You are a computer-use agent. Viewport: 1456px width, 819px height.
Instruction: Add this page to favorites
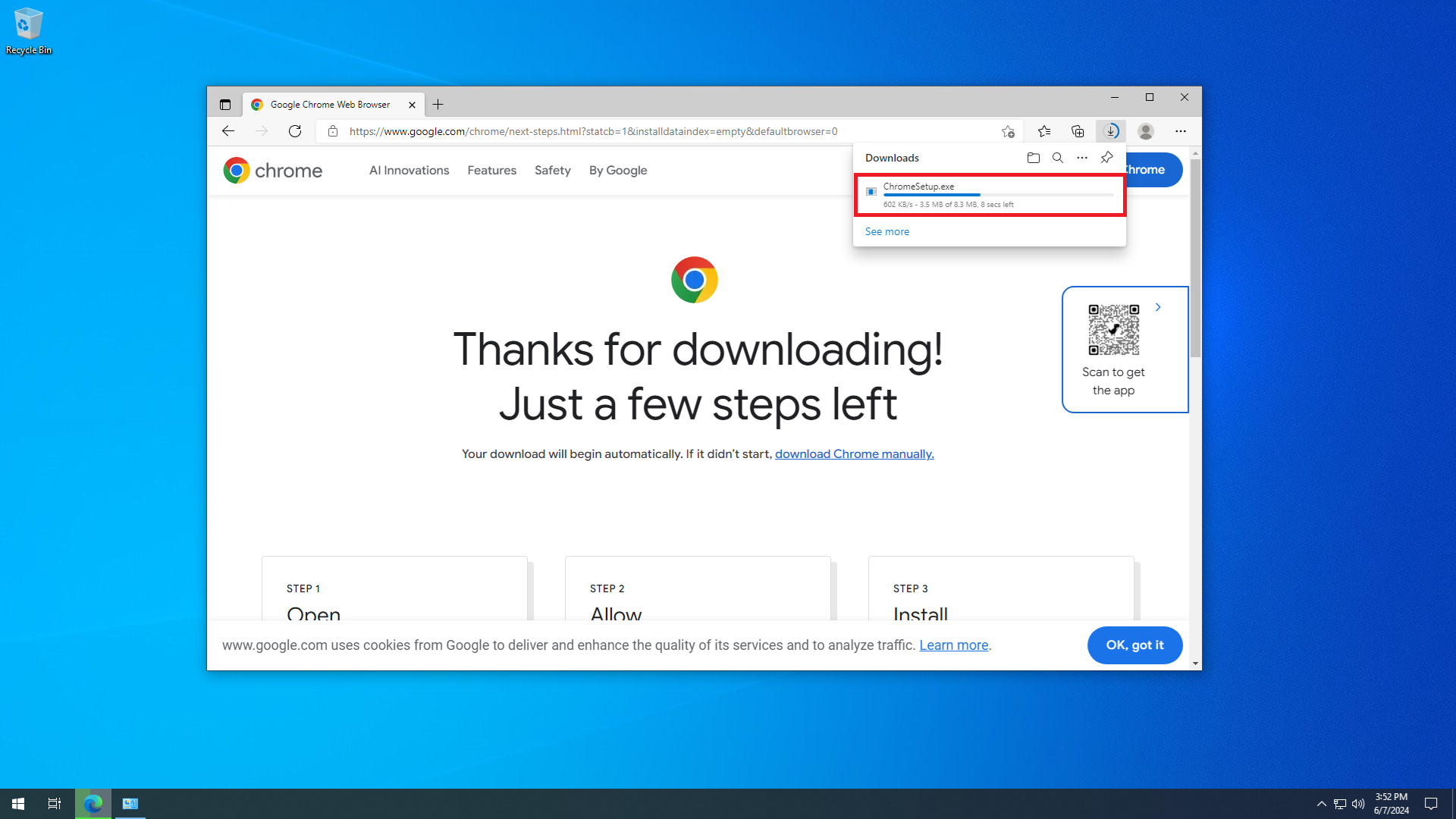(1008, 131)
